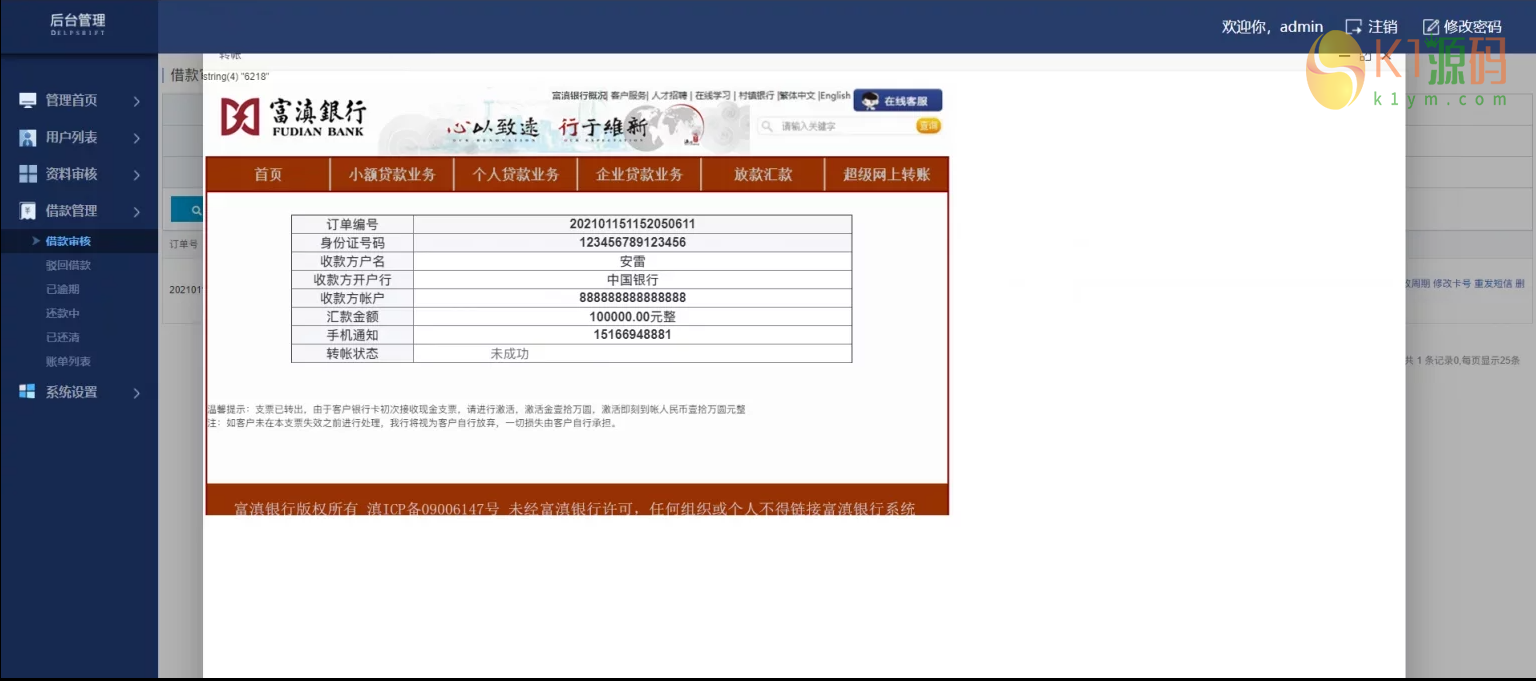Click the 管理首页 monitor icon in sidebar
The image size is (1536, 681).
[x=28, y=101]
